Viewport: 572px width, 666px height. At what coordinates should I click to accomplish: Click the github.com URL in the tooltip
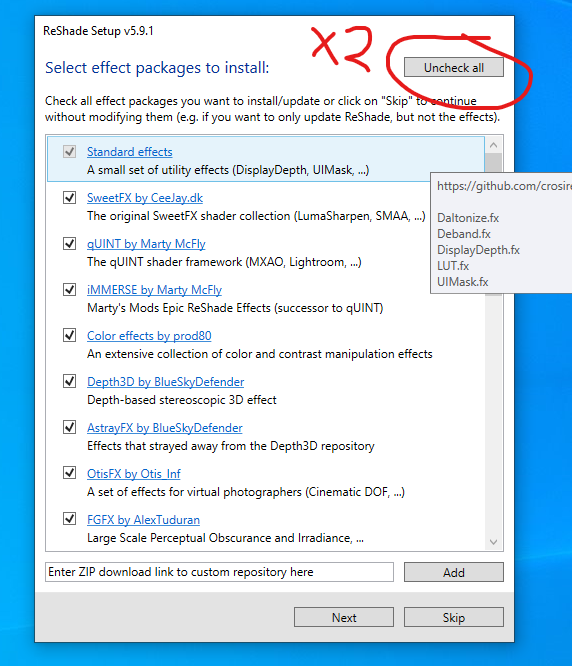coord(504,186)
